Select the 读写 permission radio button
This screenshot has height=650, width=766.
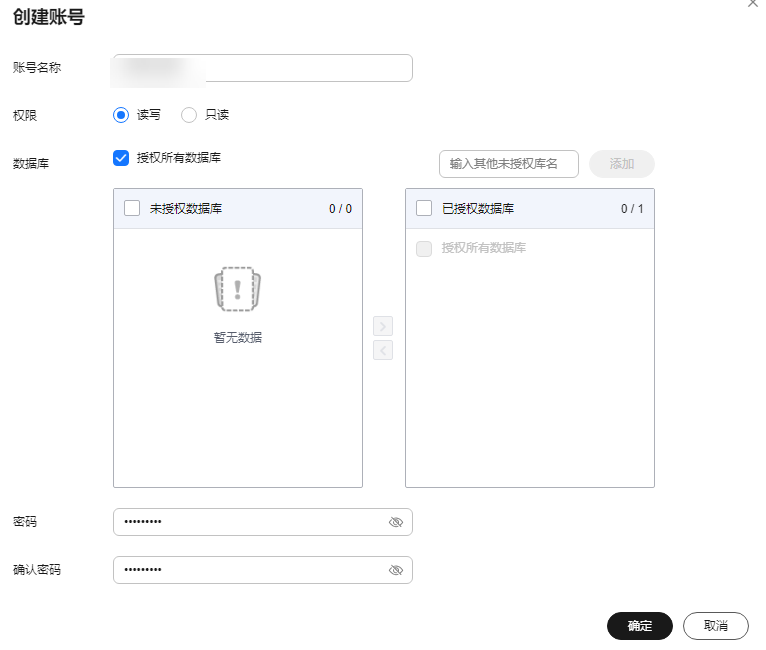[x=121, y=115]
